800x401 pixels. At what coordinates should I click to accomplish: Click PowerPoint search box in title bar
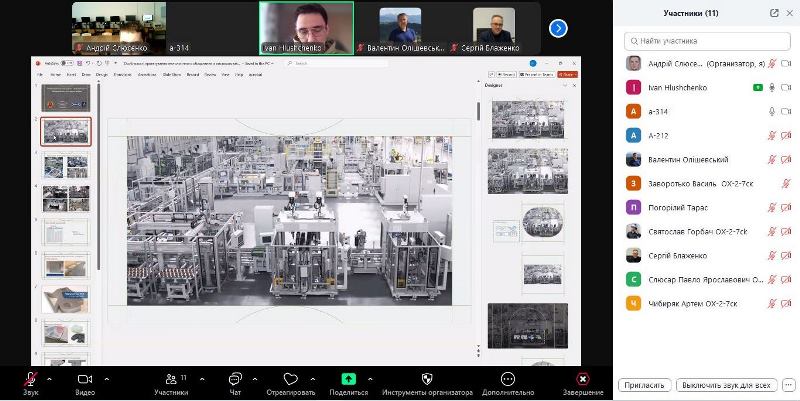[x=337, y=63]
